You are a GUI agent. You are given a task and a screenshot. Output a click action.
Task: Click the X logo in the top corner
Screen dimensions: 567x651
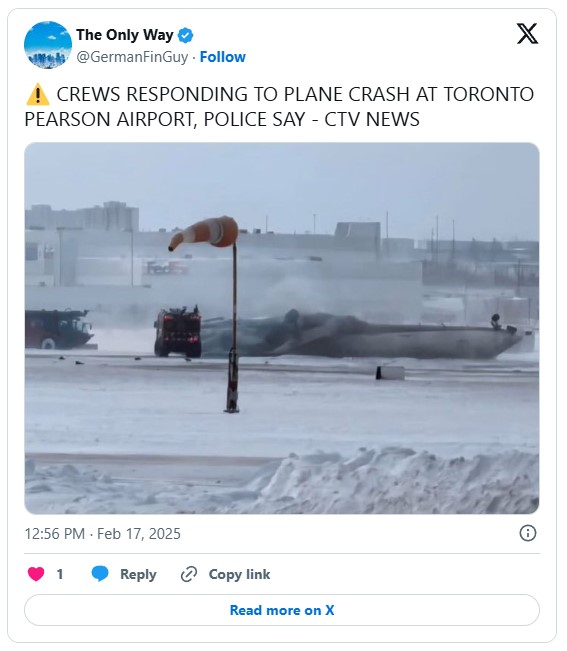tap(527, 34)
